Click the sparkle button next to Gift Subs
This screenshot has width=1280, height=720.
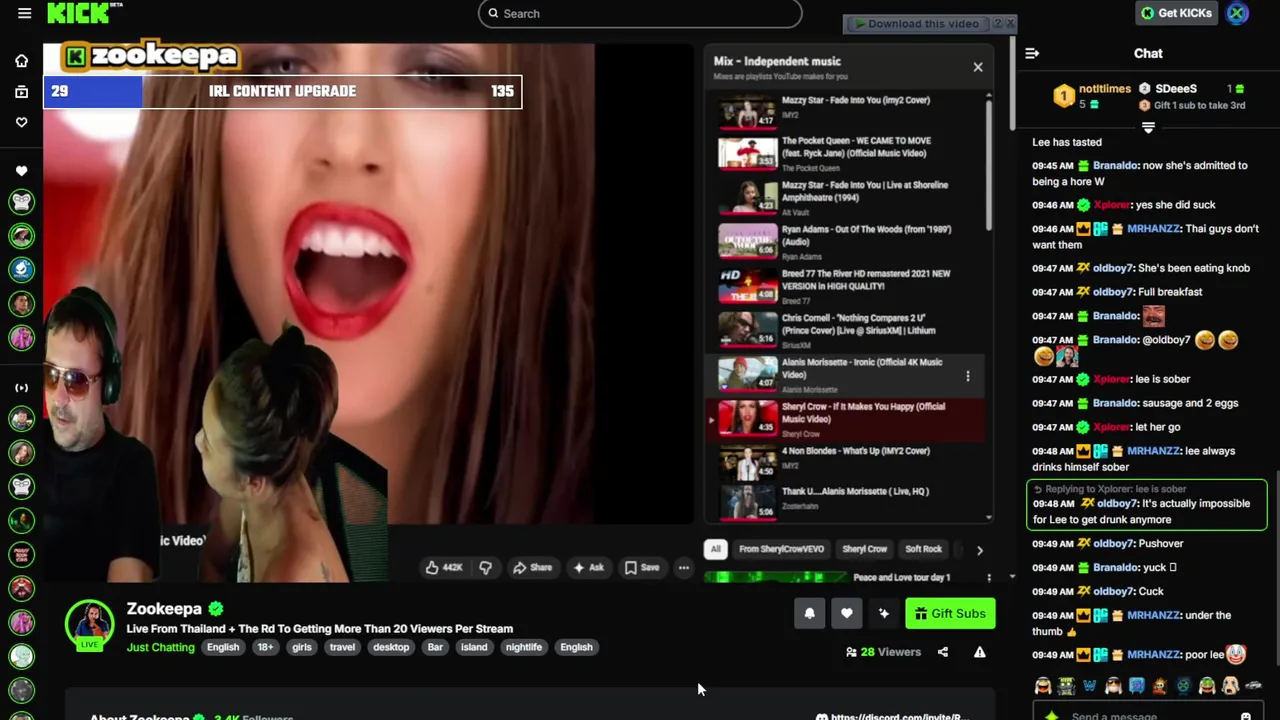tap(883, 614)
